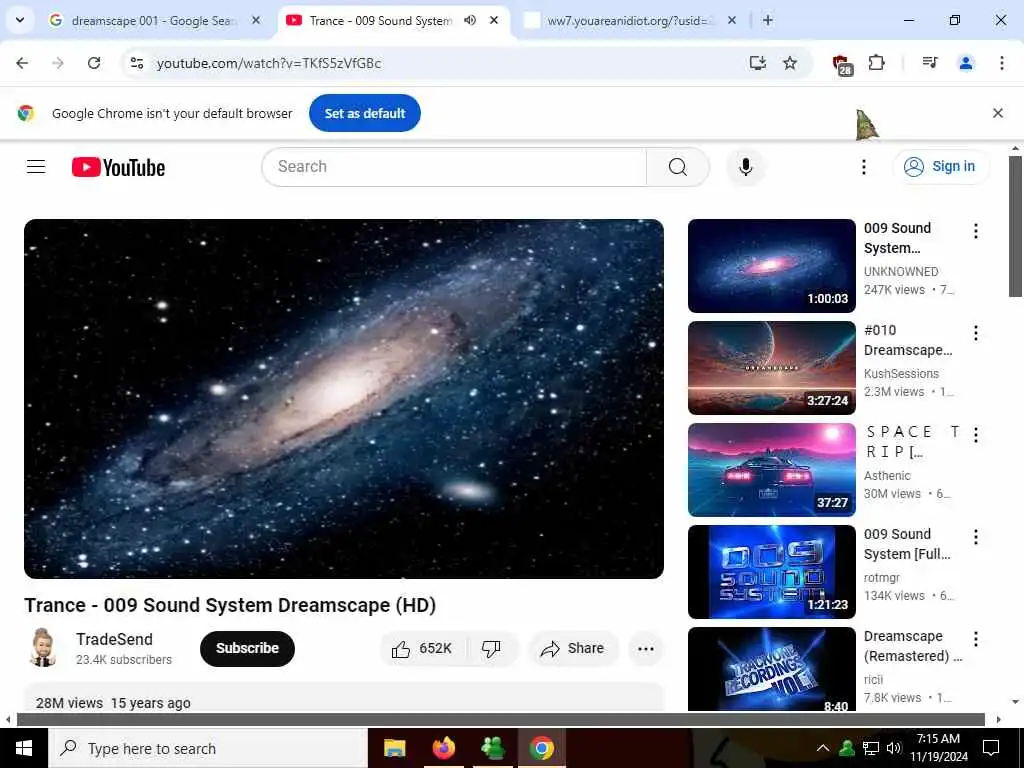The image size is (1024, 768).
Task: Click the galaxy video player
Action: pyautogui.click(x=344, y=398)
